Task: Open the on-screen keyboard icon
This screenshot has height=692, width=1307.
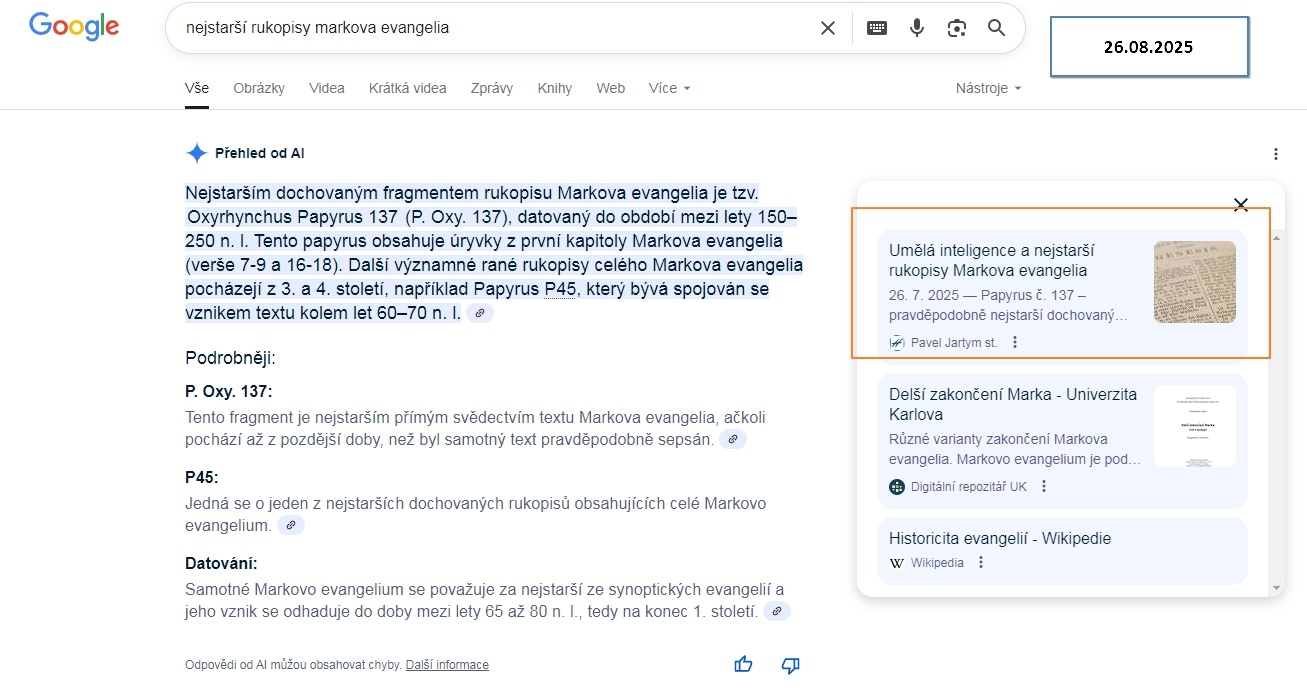Action: click(x=876, y=28)
